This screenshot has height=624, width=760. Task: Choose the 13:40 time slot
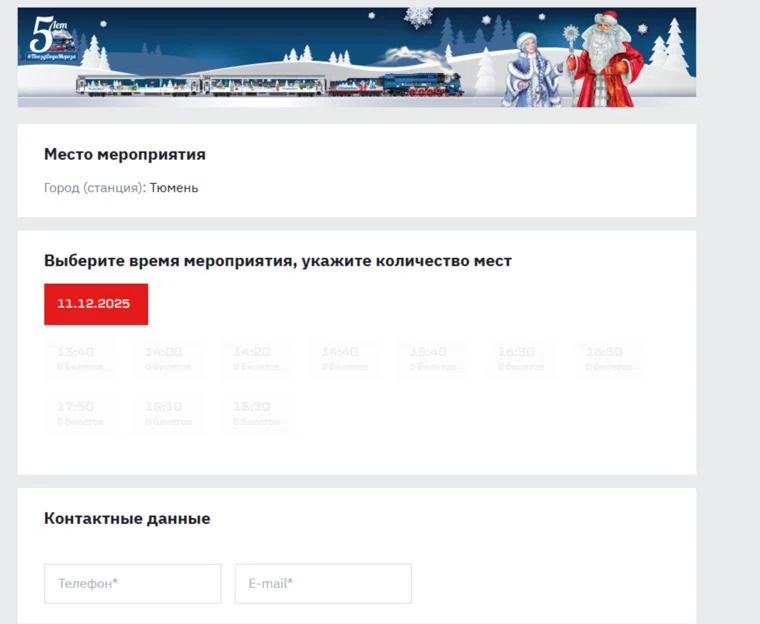[81, 359]
